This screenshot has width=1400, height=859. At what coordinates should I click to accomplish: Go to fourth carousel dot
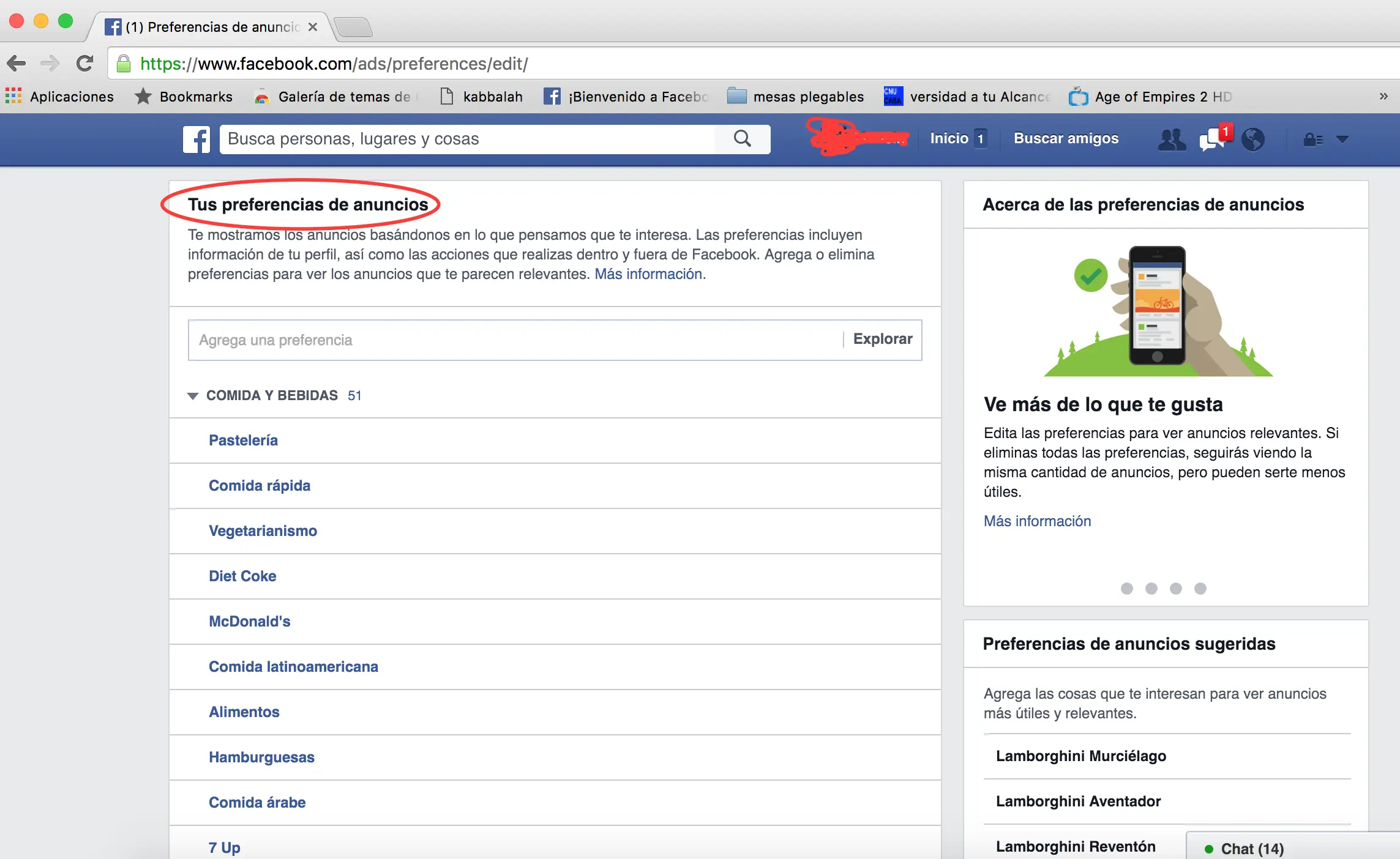(1200, 589)
